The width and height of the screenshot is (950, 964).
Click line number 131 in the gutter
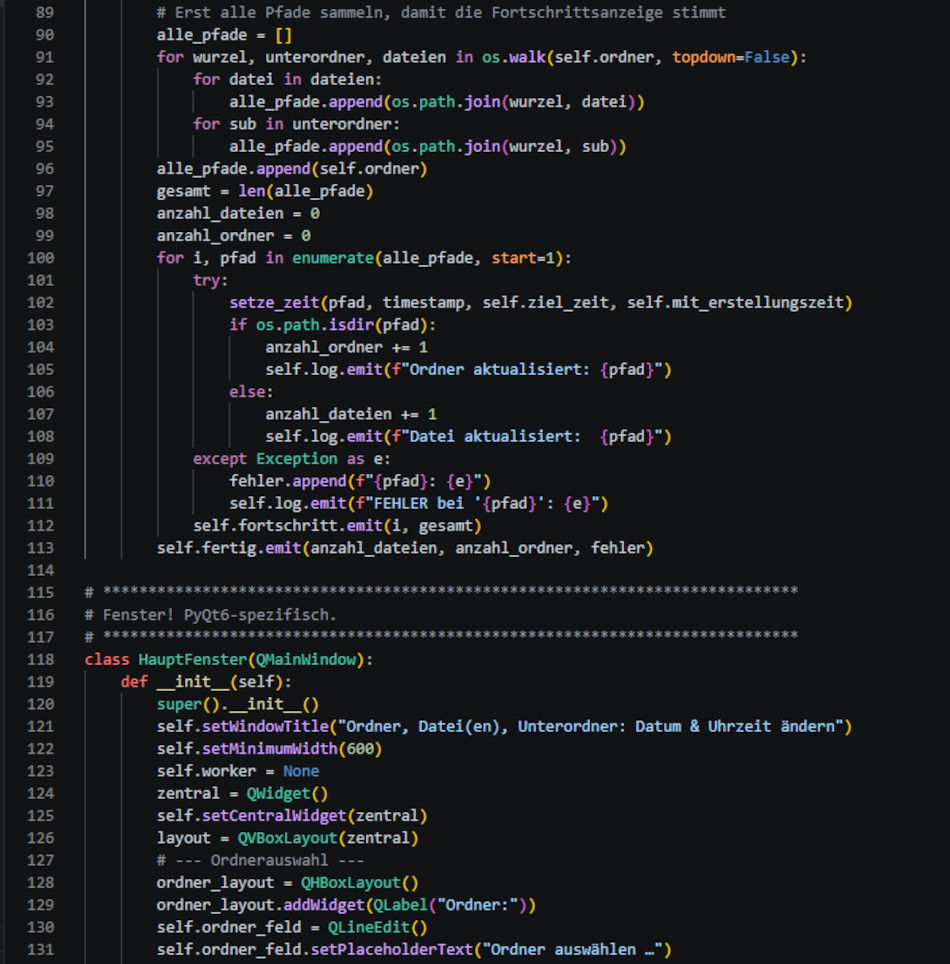[x=41, y=949]
